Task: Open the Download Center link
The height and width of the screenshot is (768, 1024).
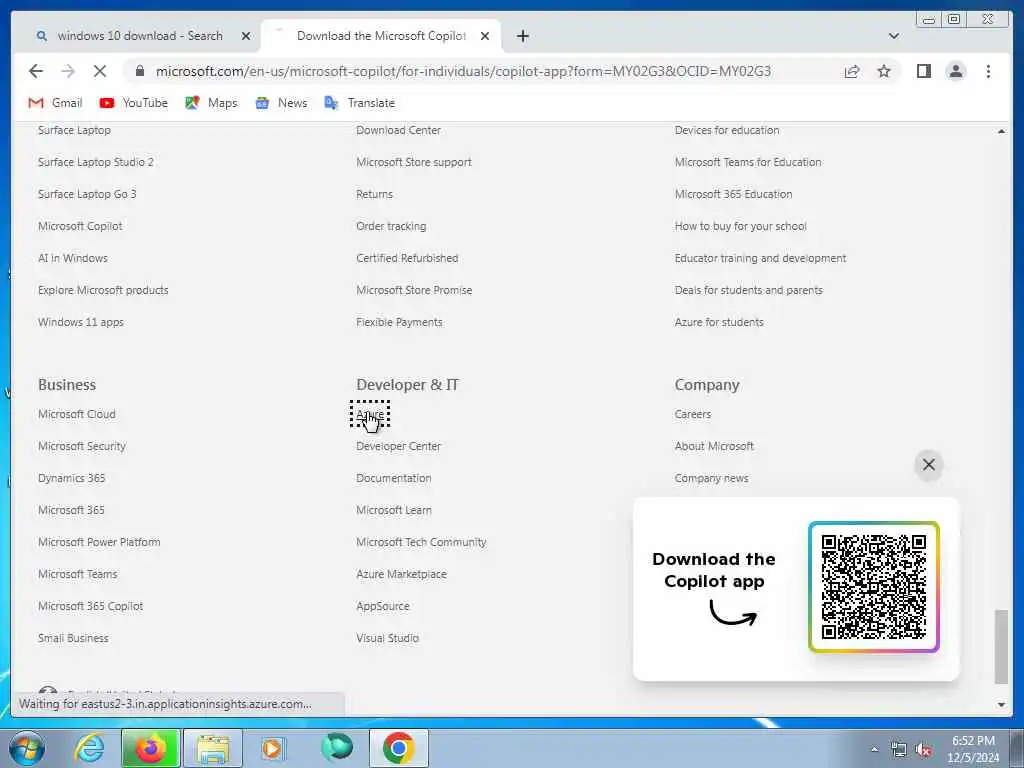Action: tap(398, 130)
